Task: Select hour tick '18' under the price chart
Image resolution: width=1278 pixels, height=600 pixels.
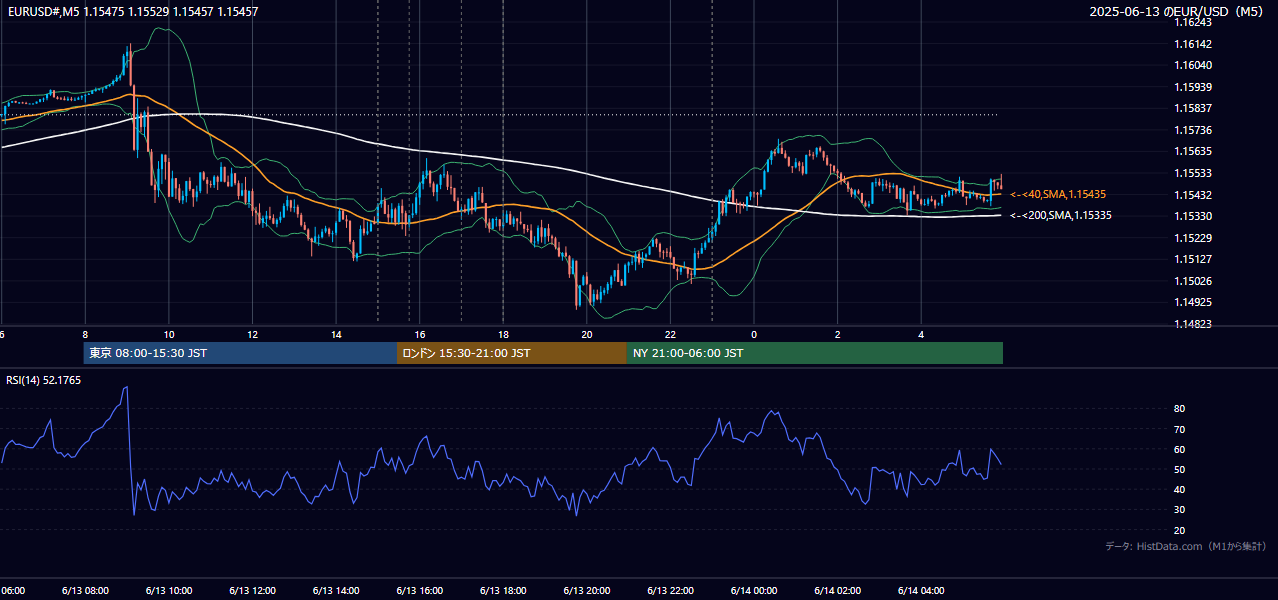Action: click(x=503, y=335)
